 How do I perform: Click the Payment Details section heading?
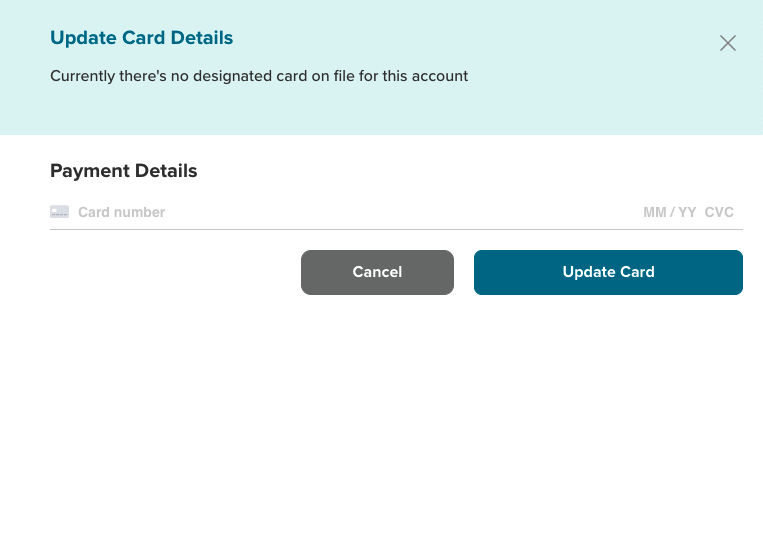tap(123, 171)
